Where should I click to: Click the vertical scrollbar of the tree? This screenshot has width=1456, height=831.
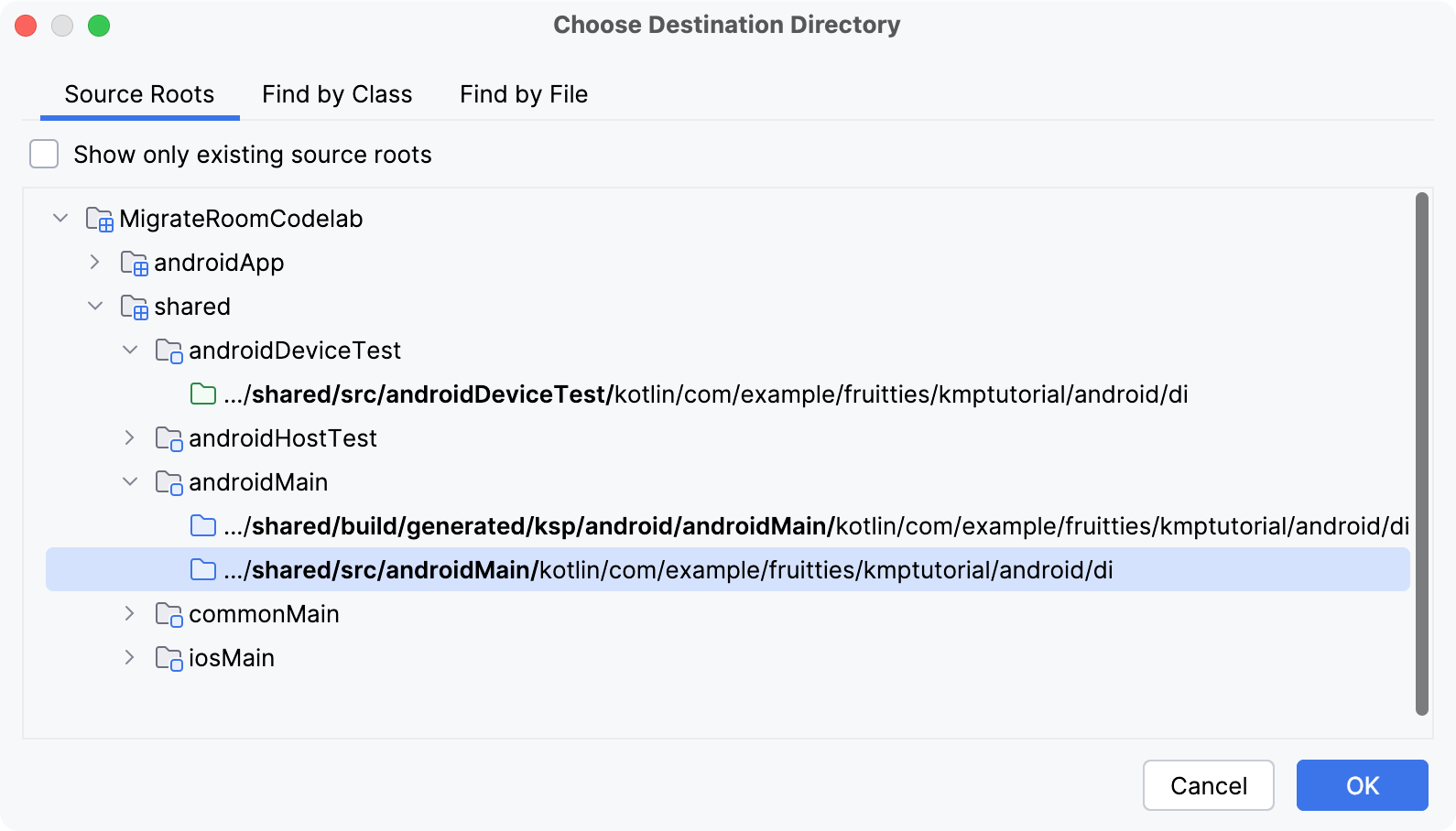[1421, 453]
